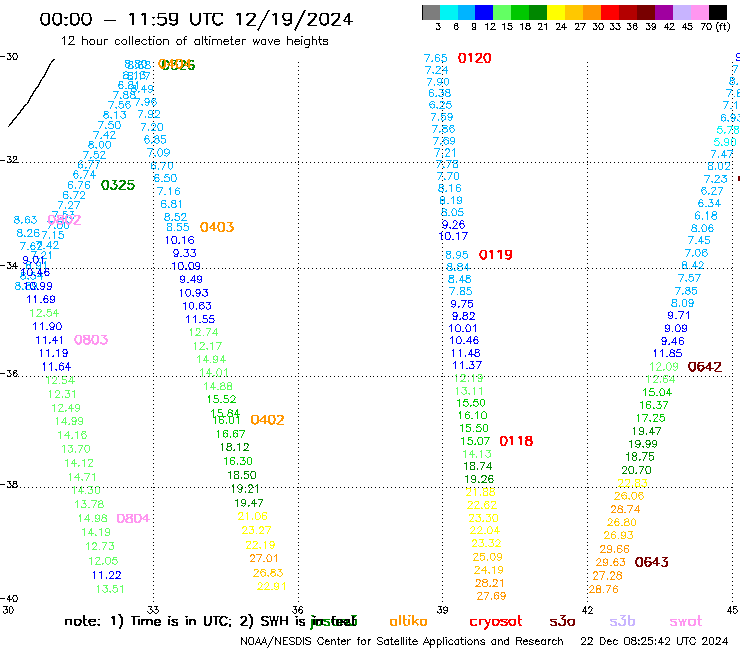Image resolution: width=740 pixels, height=650 pixels.
Task: Click the orange 0403 pass time label
Action: pyautogui.click(x=217, y=227)
